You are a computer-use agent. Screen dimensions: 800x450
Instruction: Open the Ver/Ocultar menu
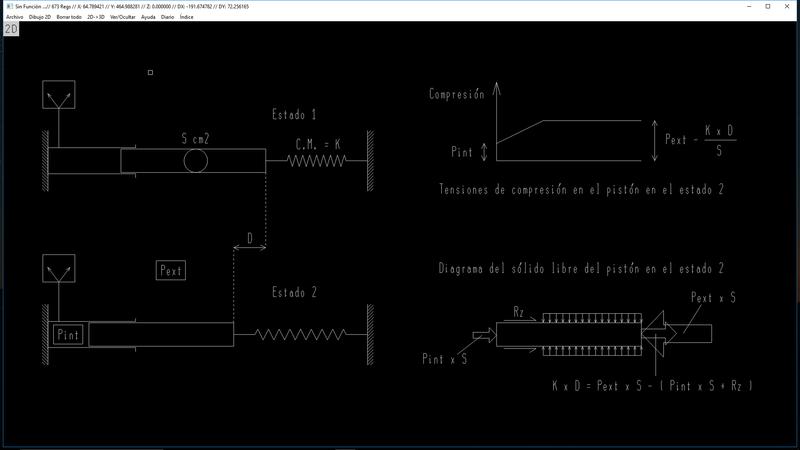(x=123, y=17)
